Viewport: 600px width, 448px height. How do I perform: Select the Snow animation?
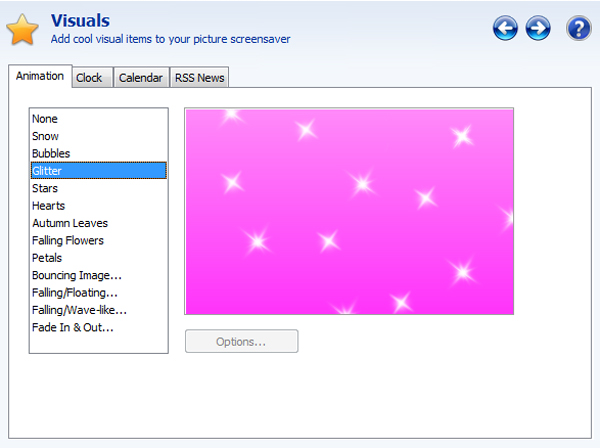click(45, 136)
